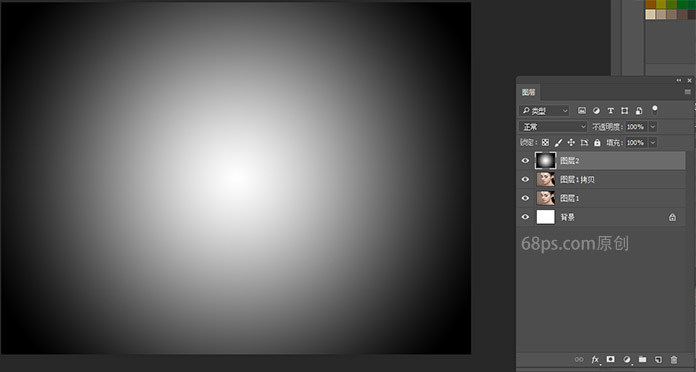
Task: Toggle visibility of 背景 layer
Action: pyautogui.click(x=525, y=217)
